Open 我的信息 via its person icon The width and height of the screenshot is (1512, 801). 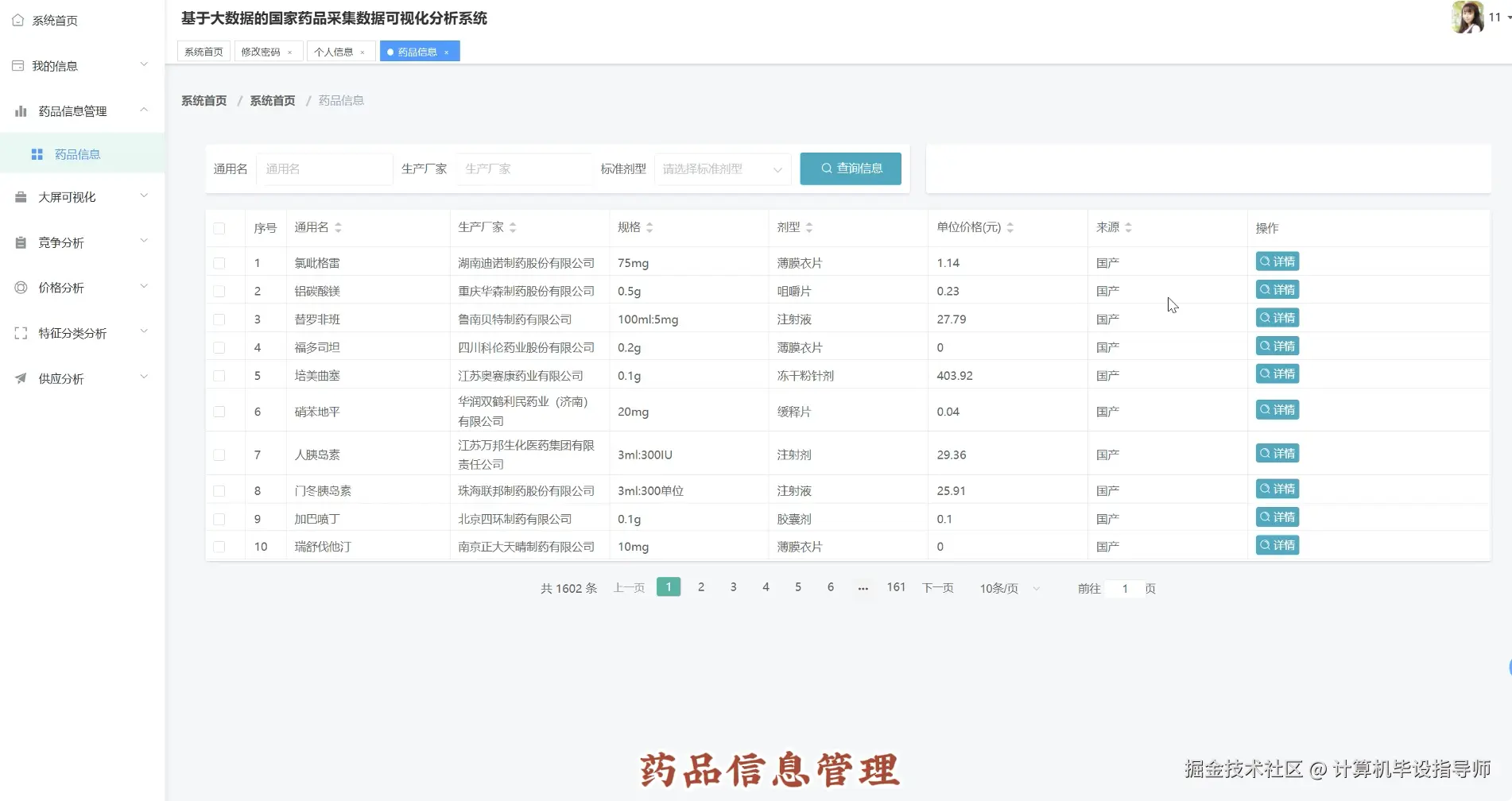[x=17, y=65]
